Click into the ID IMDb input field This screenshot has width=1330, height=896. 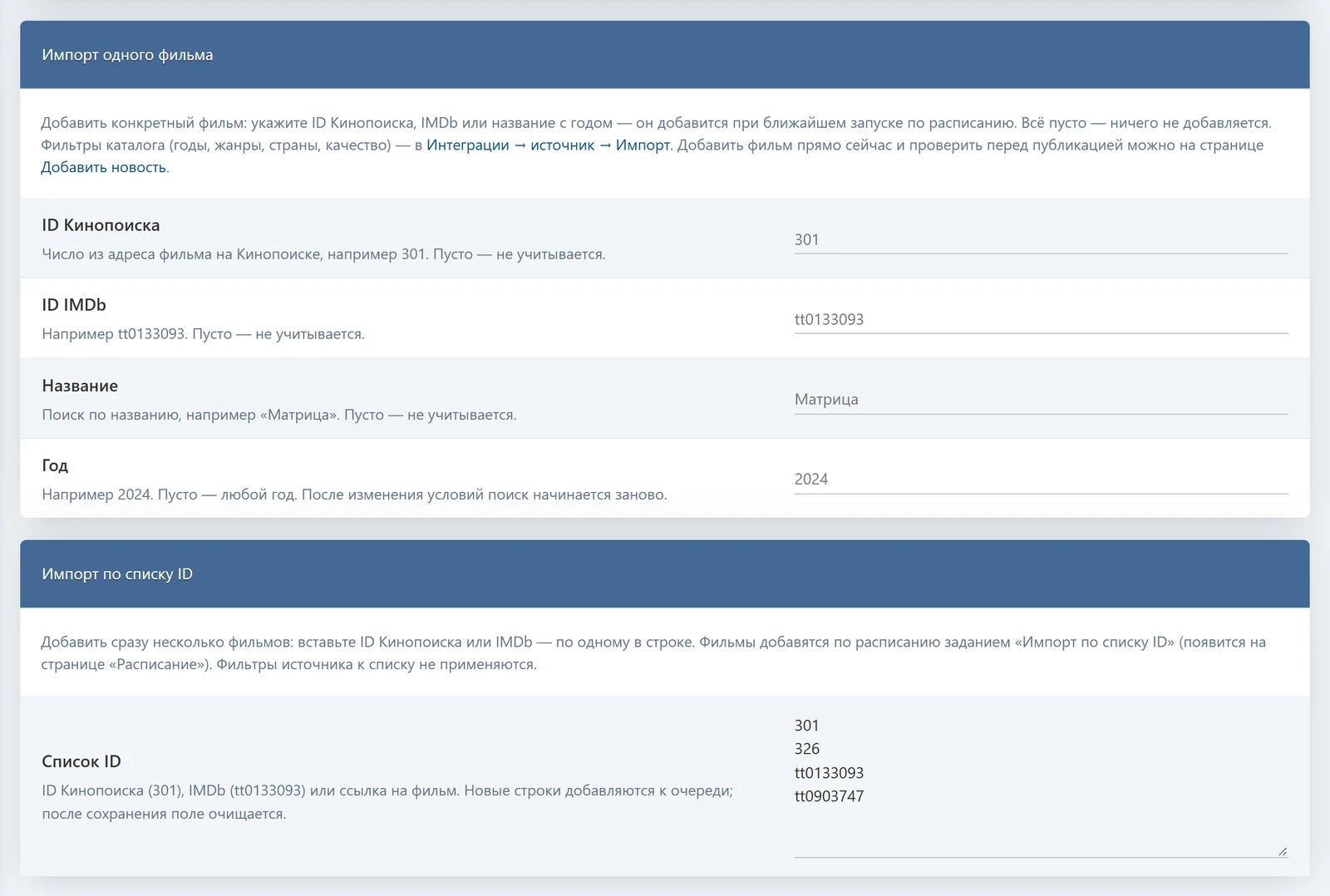1041,319
